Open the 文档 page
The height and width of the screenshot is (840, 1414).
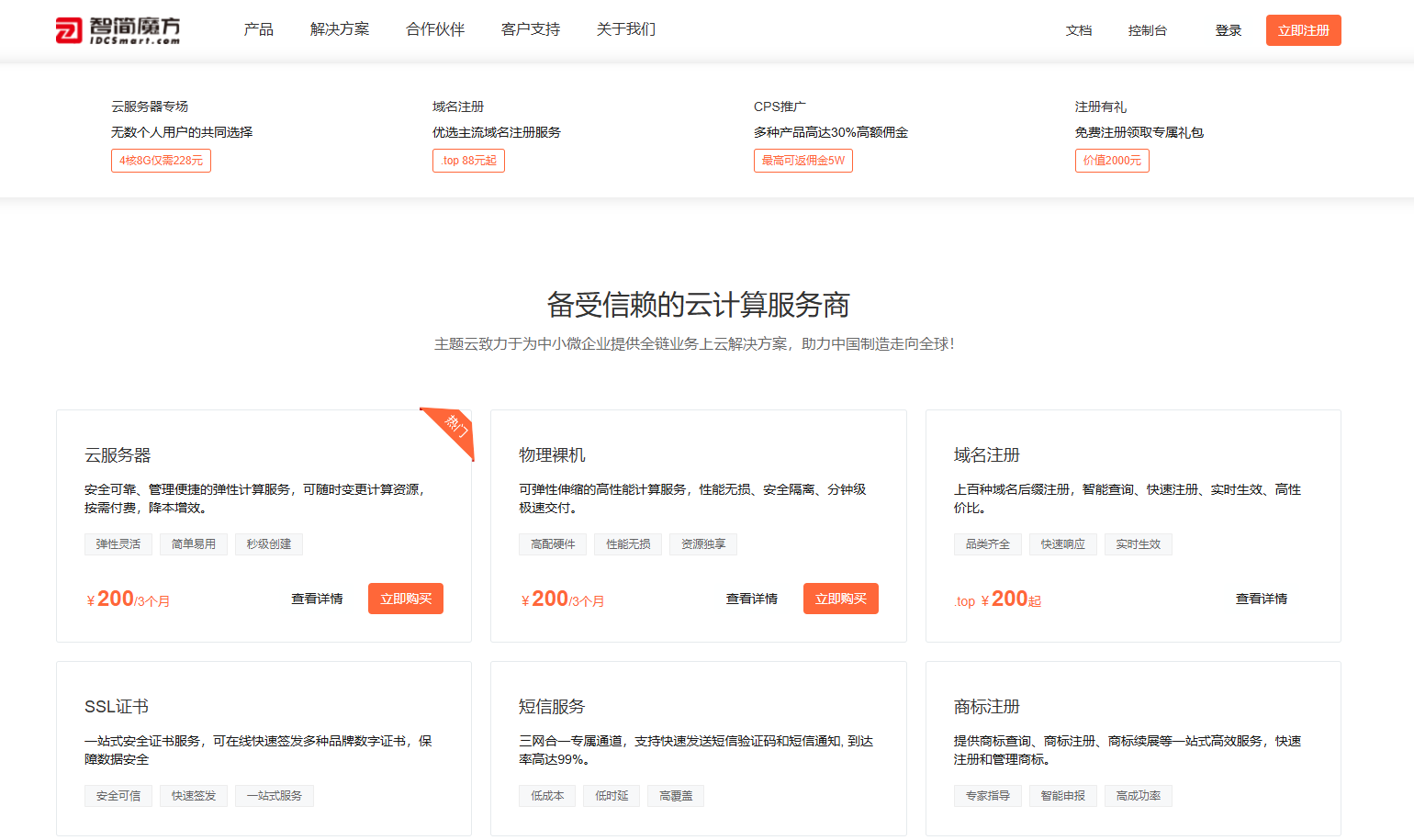pos(1079,28)
